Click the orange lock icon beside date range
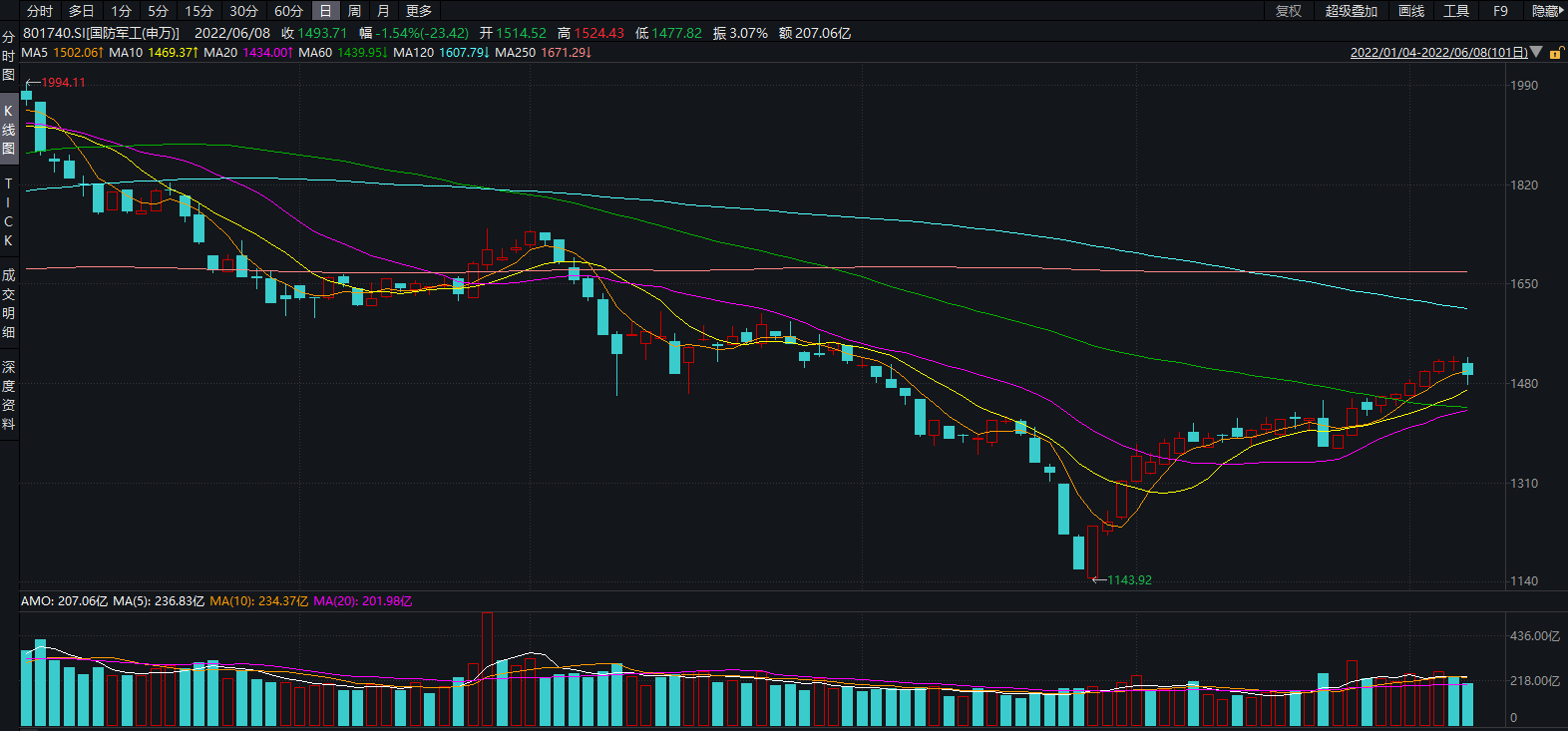This screenshot has width=1568, height=731. [x=1555, y=53]
